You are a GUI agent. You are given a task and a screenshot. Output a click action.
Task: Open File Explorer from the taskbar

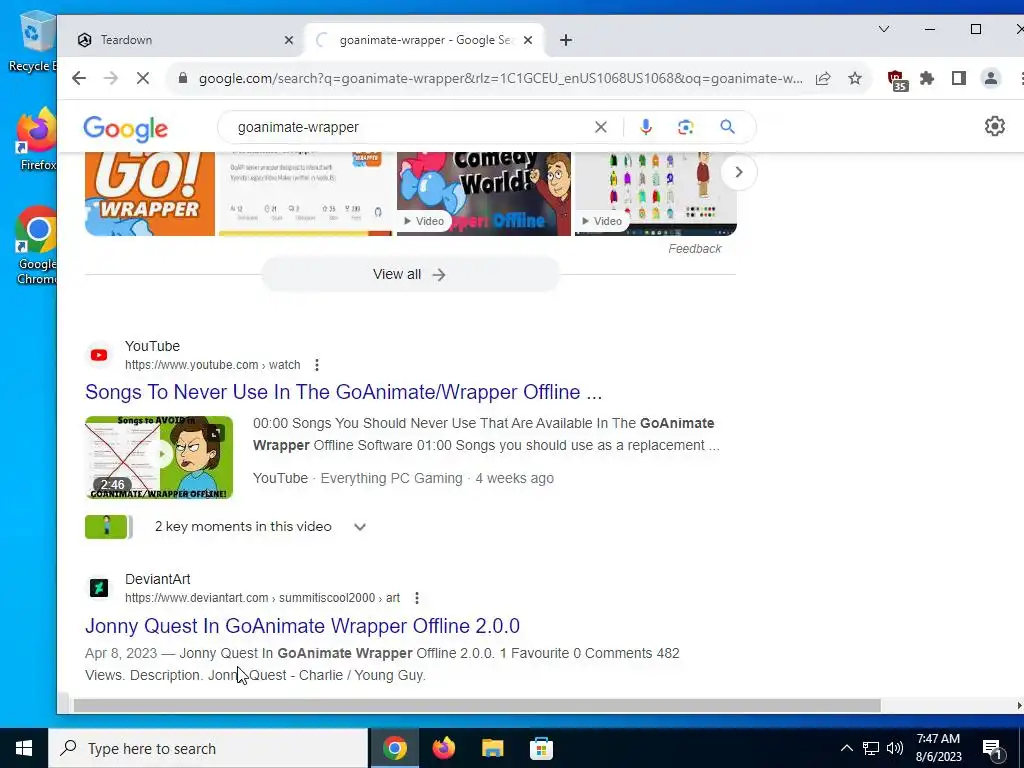[x=492, y=748]
